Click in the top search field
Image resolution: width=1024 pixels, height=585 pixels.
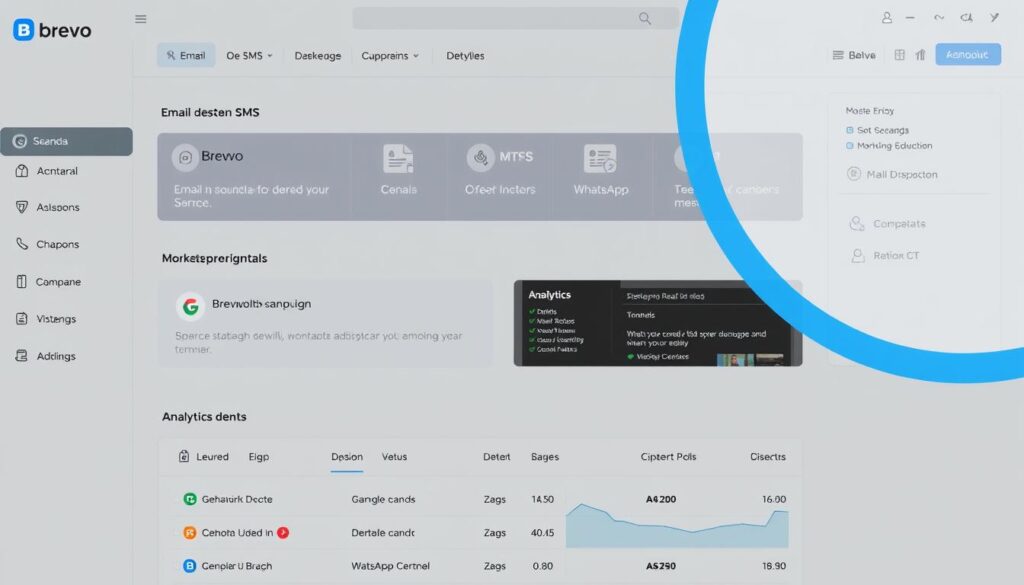[x=516, y=18]
